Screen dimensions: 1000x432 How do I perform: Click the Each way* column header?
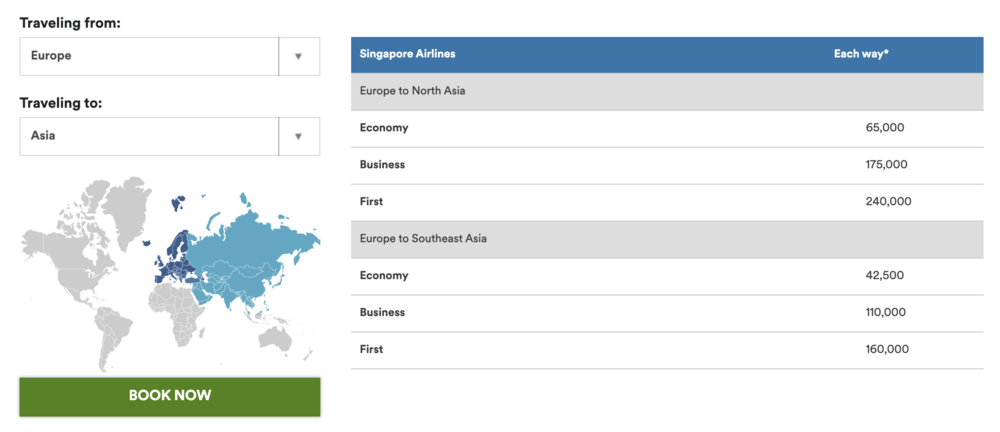pos(861,54)
